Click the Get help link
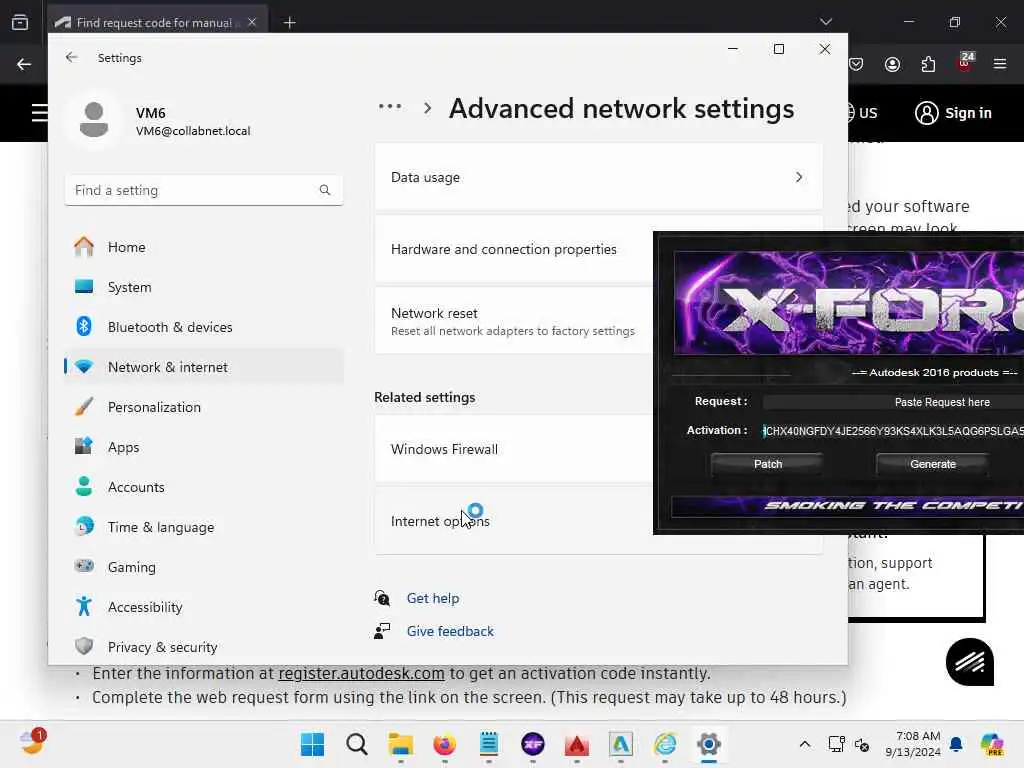1024x768 pixels. pos(433,598)
